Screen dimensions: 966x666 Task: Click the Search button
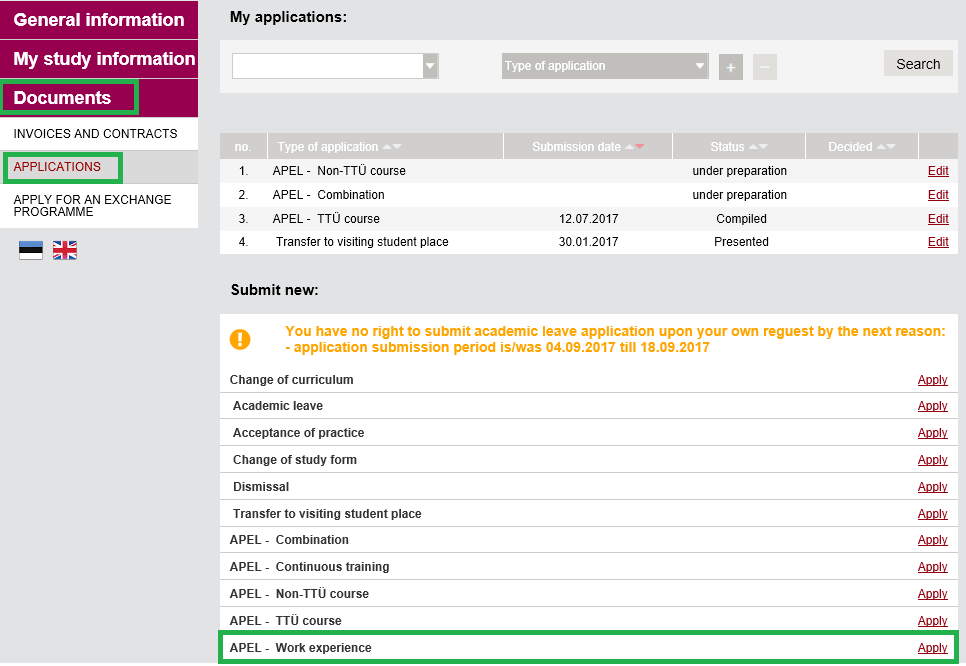918,63
